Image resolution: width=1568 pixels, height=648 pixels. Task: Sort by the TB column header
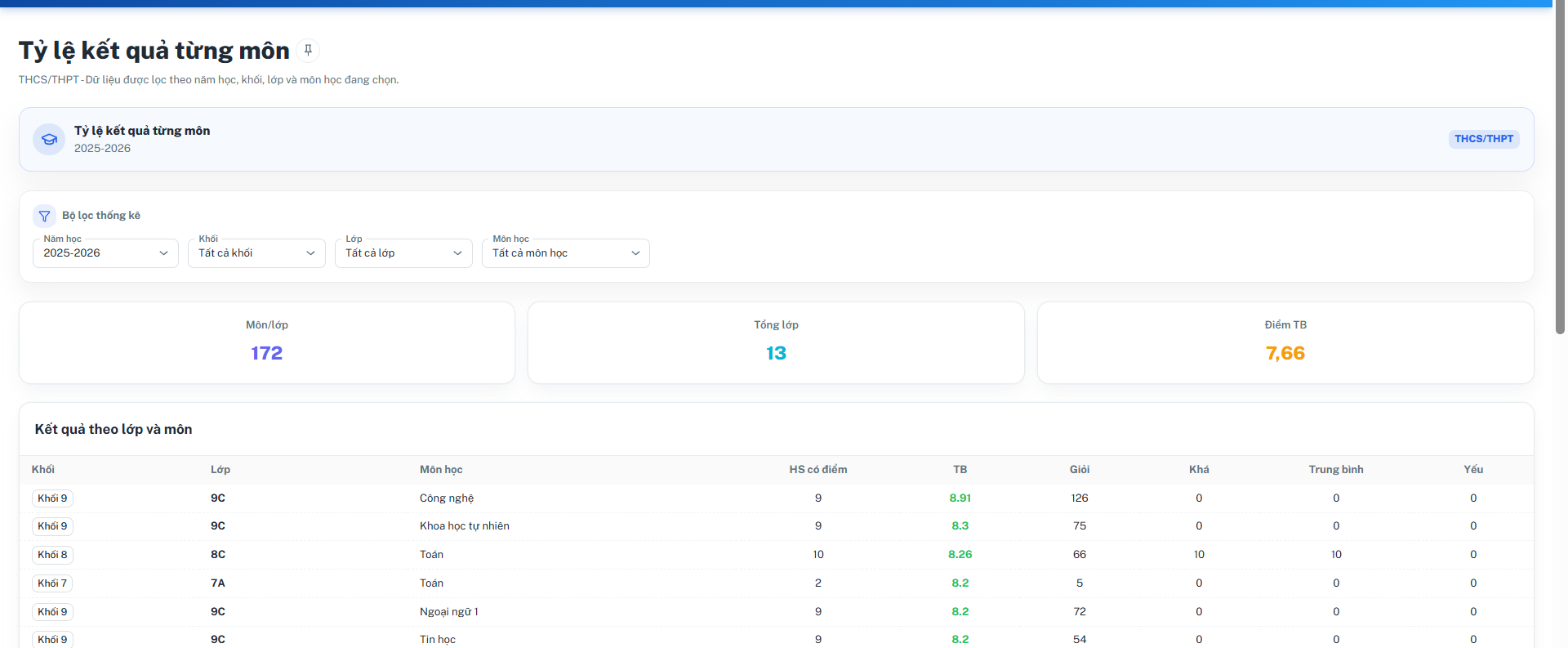(x=960, y=470)
